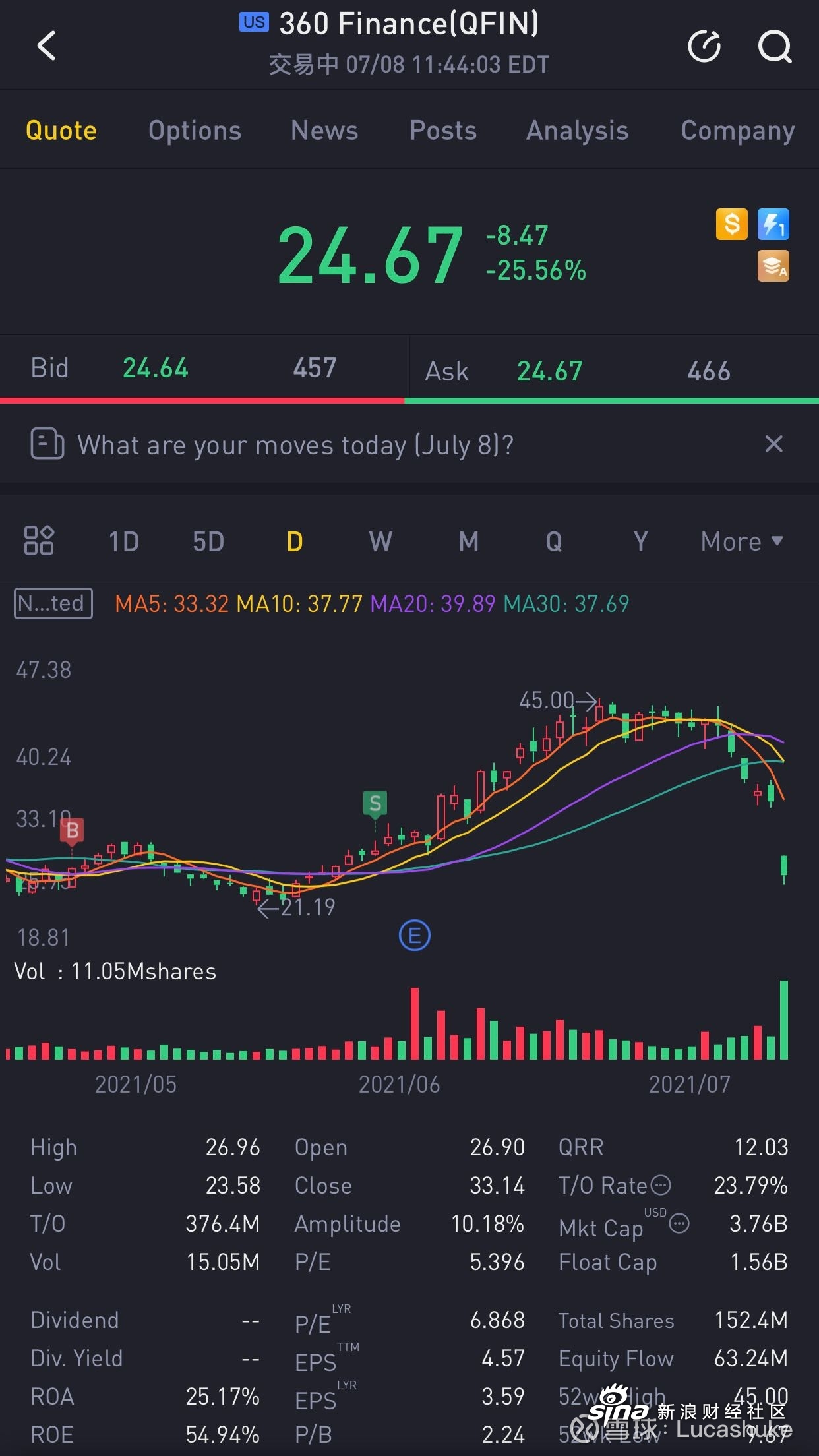Tap the Total Shares value 152.4M
Image resolution: width=819 pixels, height=1456 pixels.
752,1320
